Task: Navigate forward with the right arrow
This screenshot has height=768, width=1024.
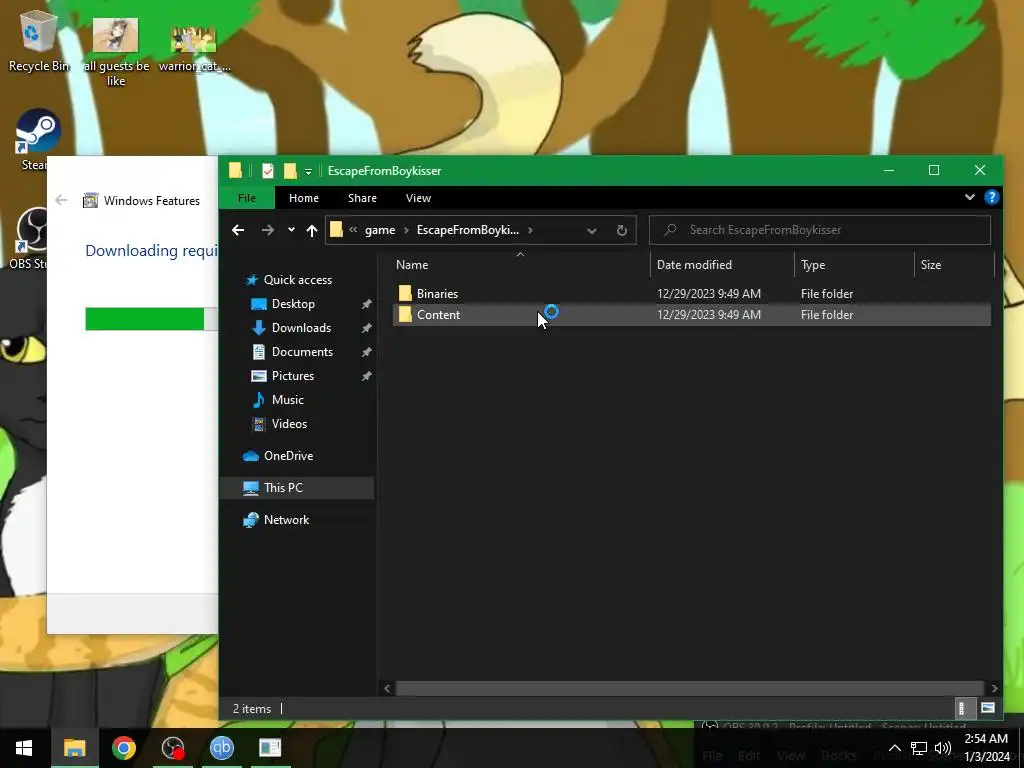Action: [268, 230]
